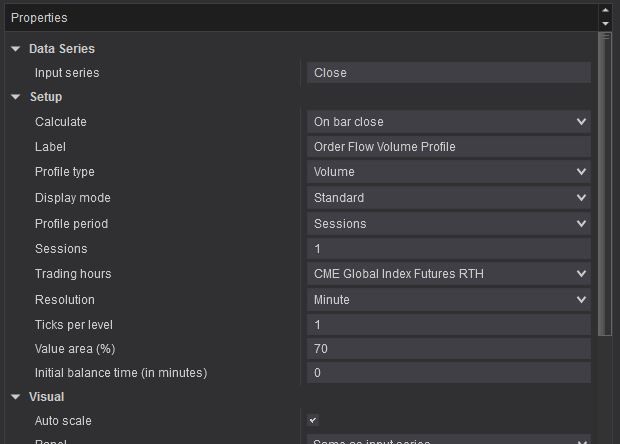The height and width of the screenshot is (444, 620).
Task: Click the Ticks per level field
Action: pyautogui.click(x=448, y=325)
